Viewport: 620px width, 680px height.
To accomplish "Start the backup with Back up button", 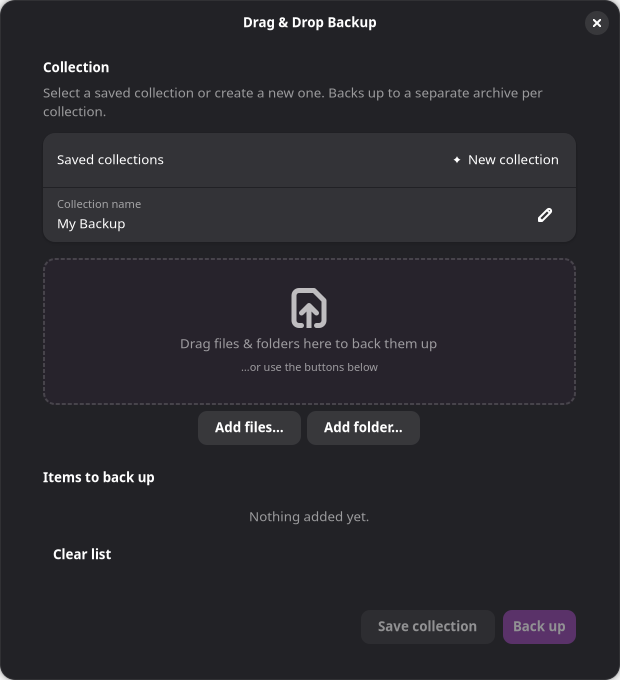I will (x=539, y=627).
